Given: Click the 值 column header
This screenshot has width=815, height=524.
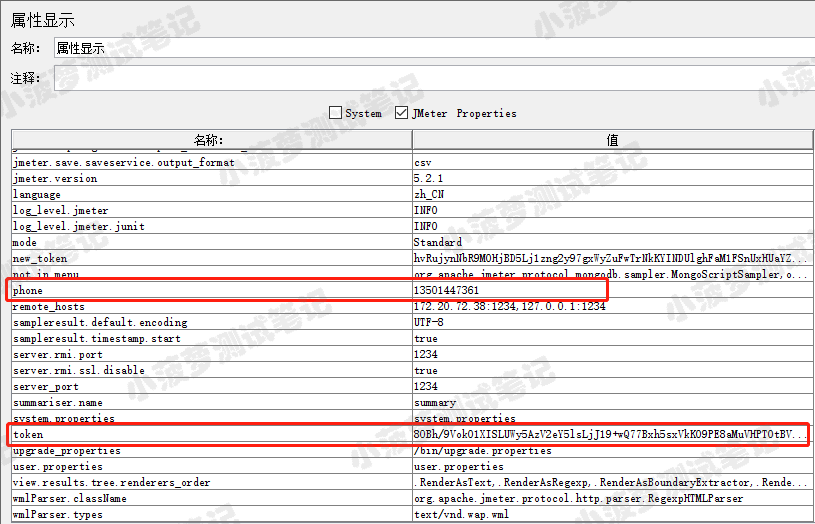Looking at the screenshot, I should 613,140.
